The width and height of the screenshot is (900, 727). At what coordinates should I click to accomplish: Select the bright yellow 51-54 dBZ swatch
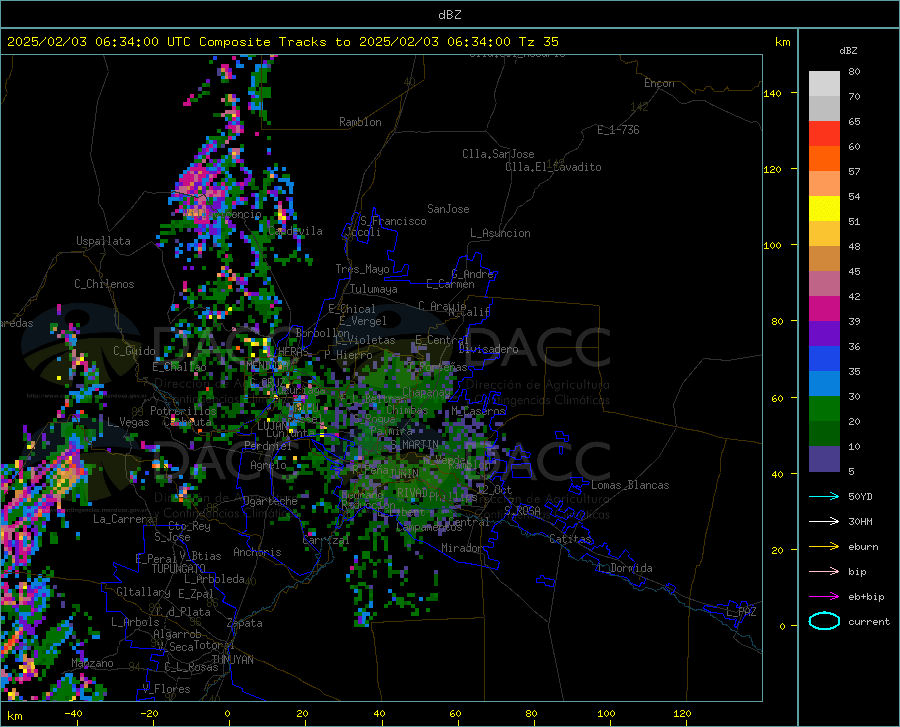824,209
